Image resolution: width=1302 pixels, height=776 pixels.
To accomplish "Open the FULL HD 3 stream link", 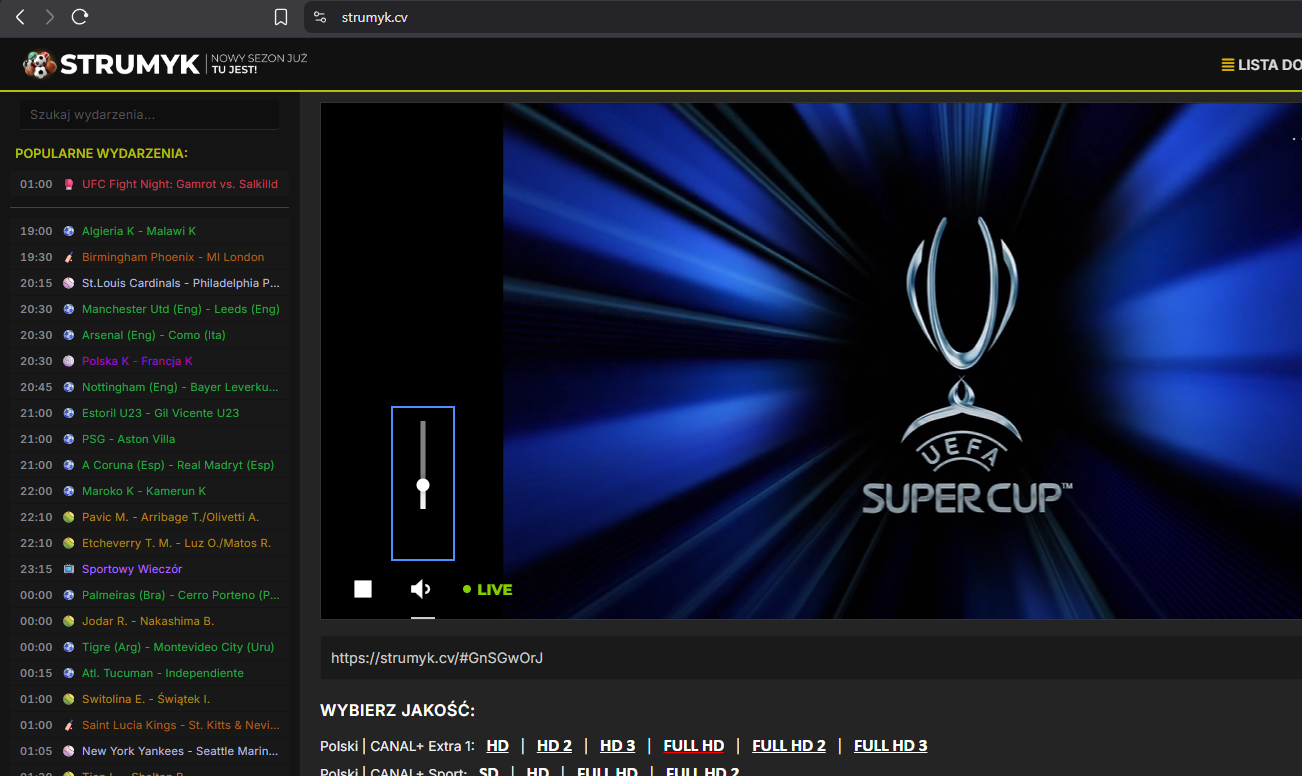I will click(891, 746).
